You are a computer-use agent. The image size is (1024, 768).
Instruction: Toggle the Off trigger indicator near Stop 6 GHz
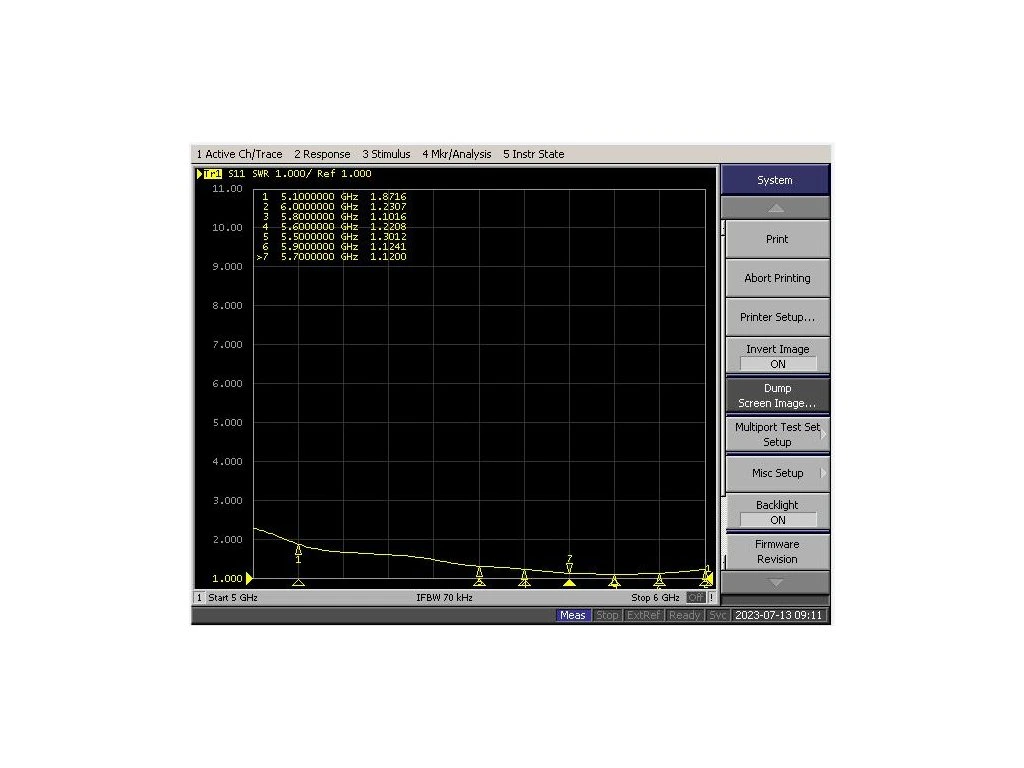[x=697, y=597]
